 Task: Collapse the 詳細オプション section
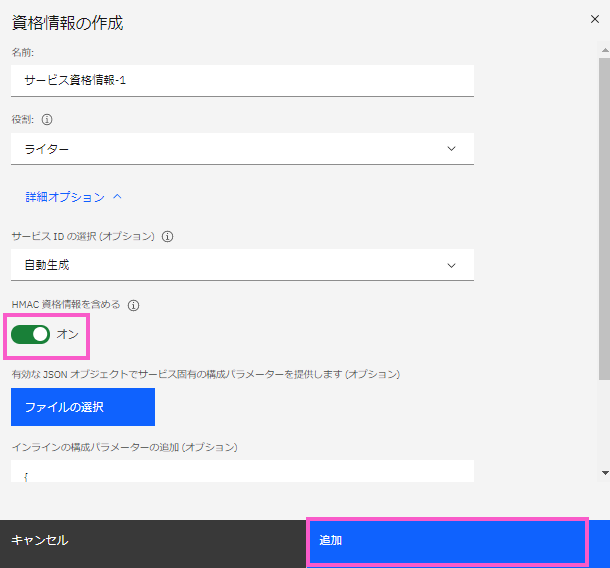pos(65,198)
